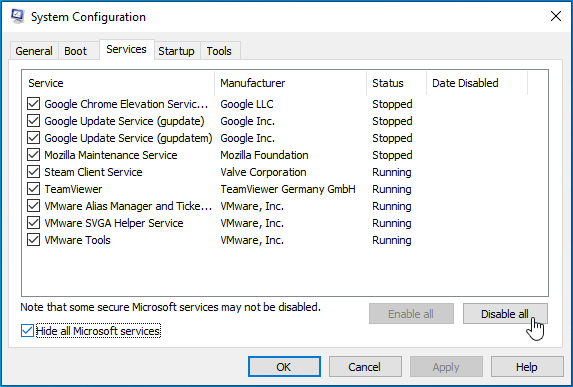
Task: Select VMware Alias Manager and Ticket service name
Action: coord(128,206)
